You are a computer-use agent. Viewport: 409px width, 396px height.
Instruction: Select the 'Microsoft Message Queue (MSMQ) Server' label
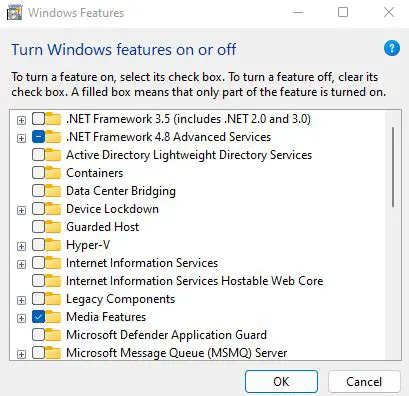coord(177,353)
